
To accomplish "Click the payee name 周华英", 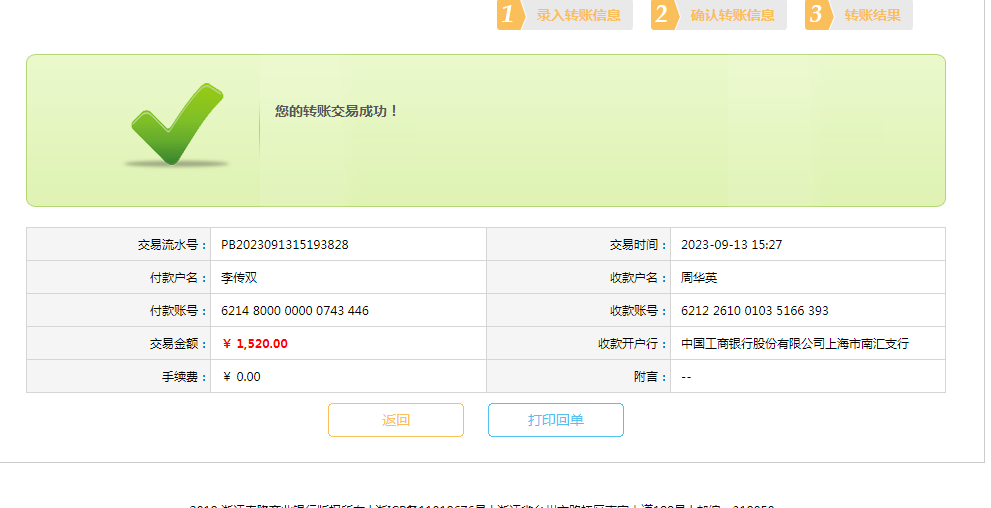I will (x=699, y=277).
